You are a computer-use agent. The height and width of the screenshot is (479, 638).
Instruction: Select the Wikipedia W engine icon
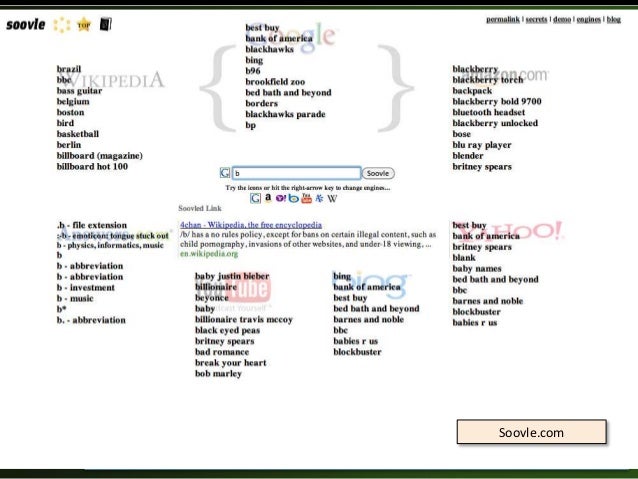click(x=332, y=199)
